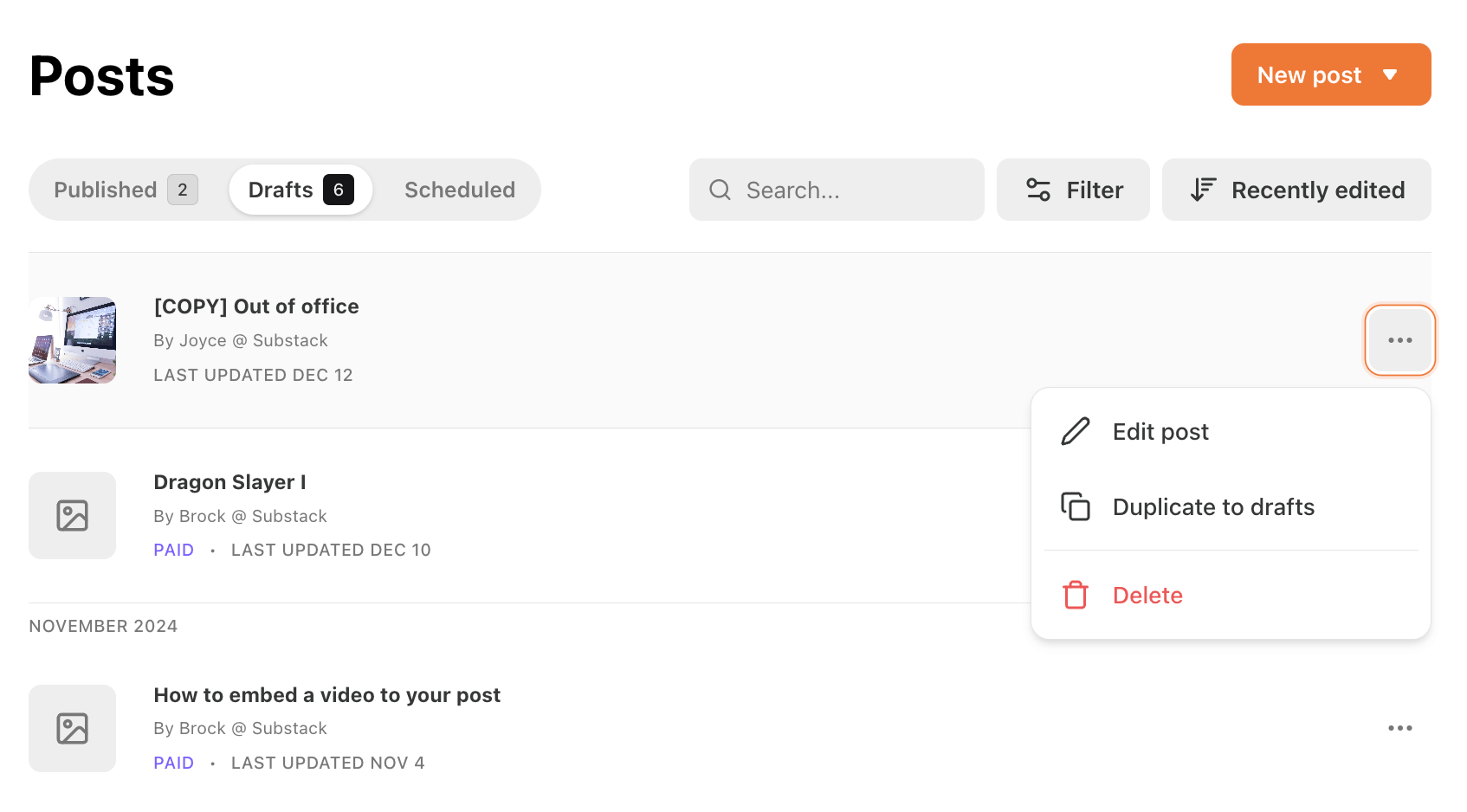Switch to the Published tab
1467x812 pixels.
(x=126, y=190)
